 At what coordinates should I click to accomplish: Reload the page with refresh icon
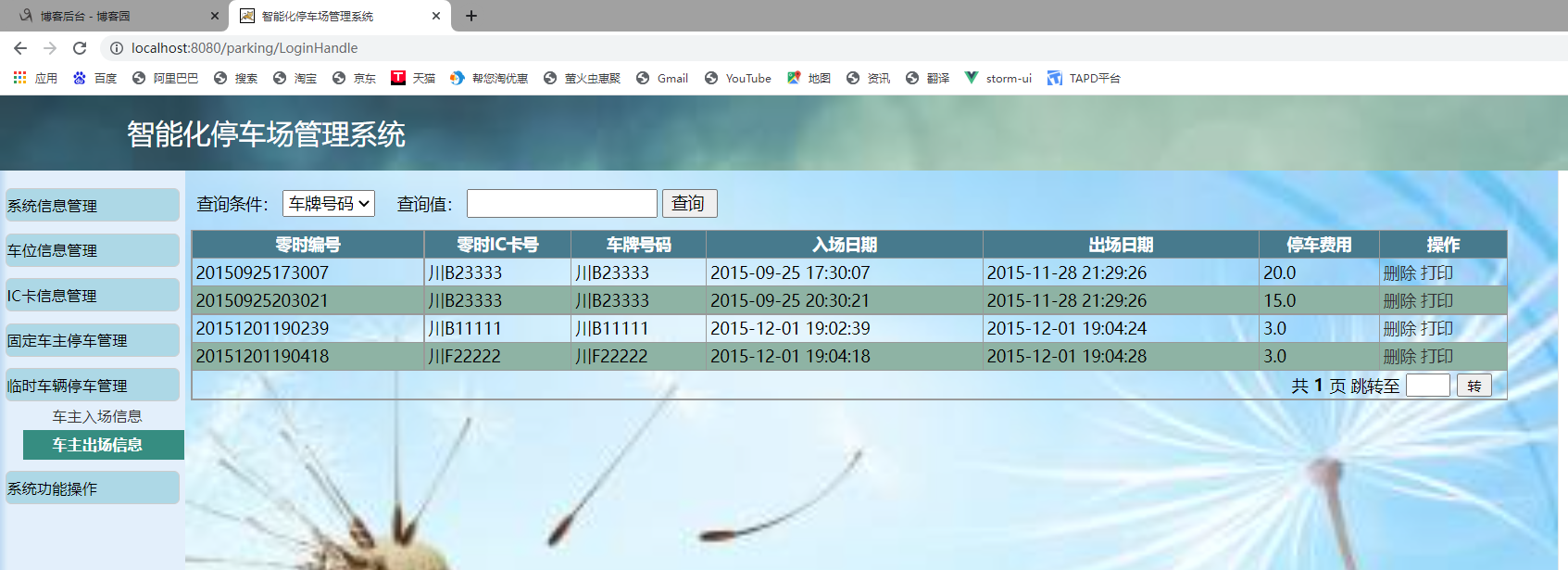point(80,48)
